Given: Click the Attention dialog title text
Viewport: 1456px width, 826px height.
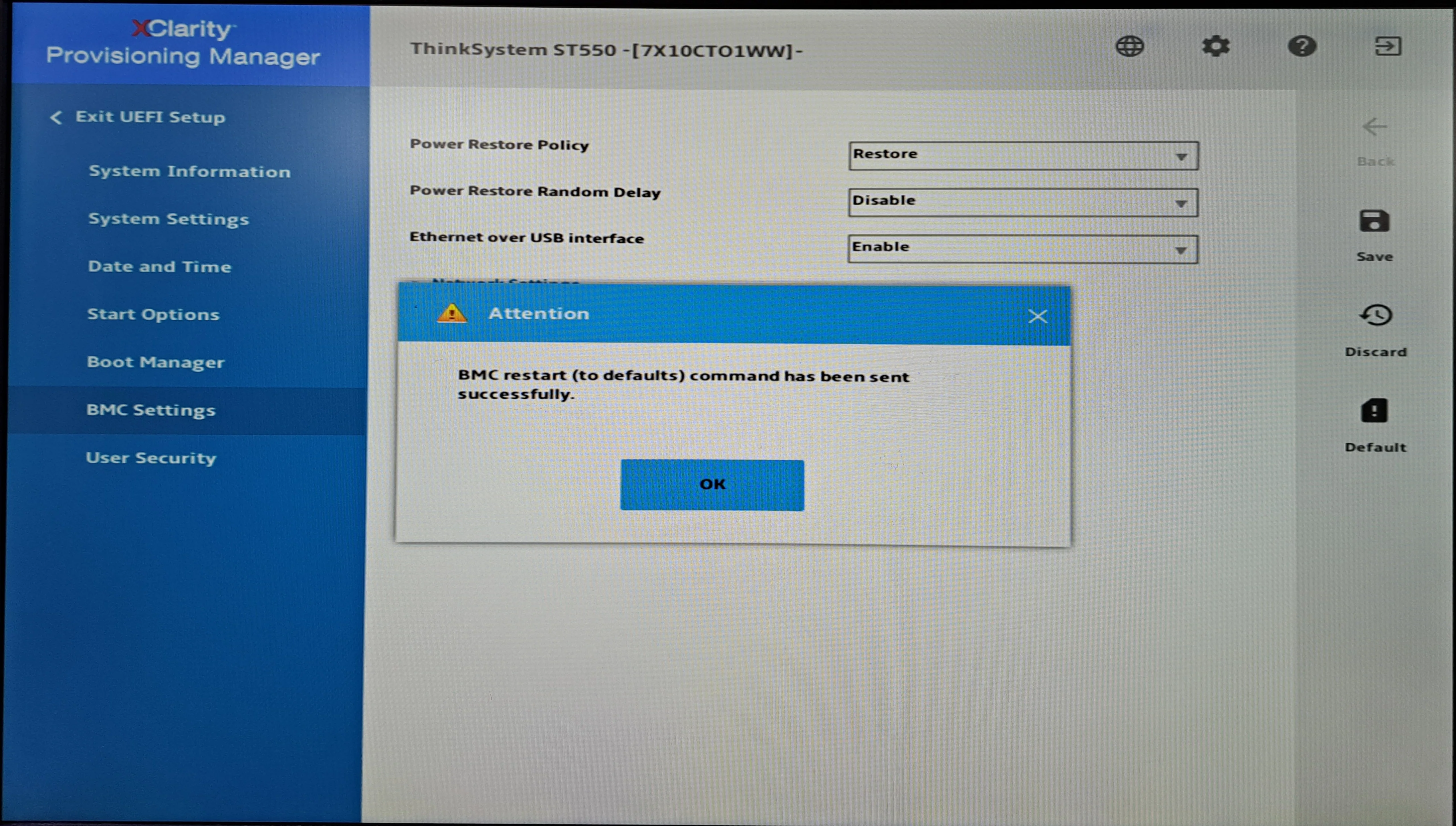Looking at the screenshot, I should point(539,314).
